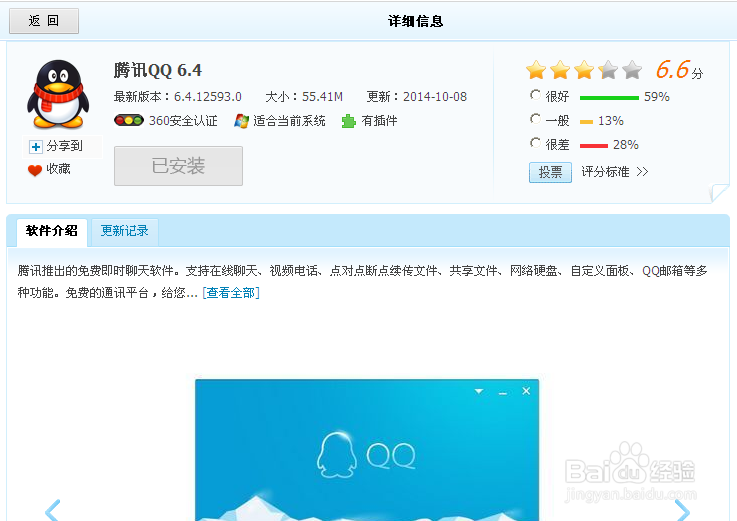This screenshot has width=737, height=521.
Task: Click the third gold rating star
Action: pos(584,70)
